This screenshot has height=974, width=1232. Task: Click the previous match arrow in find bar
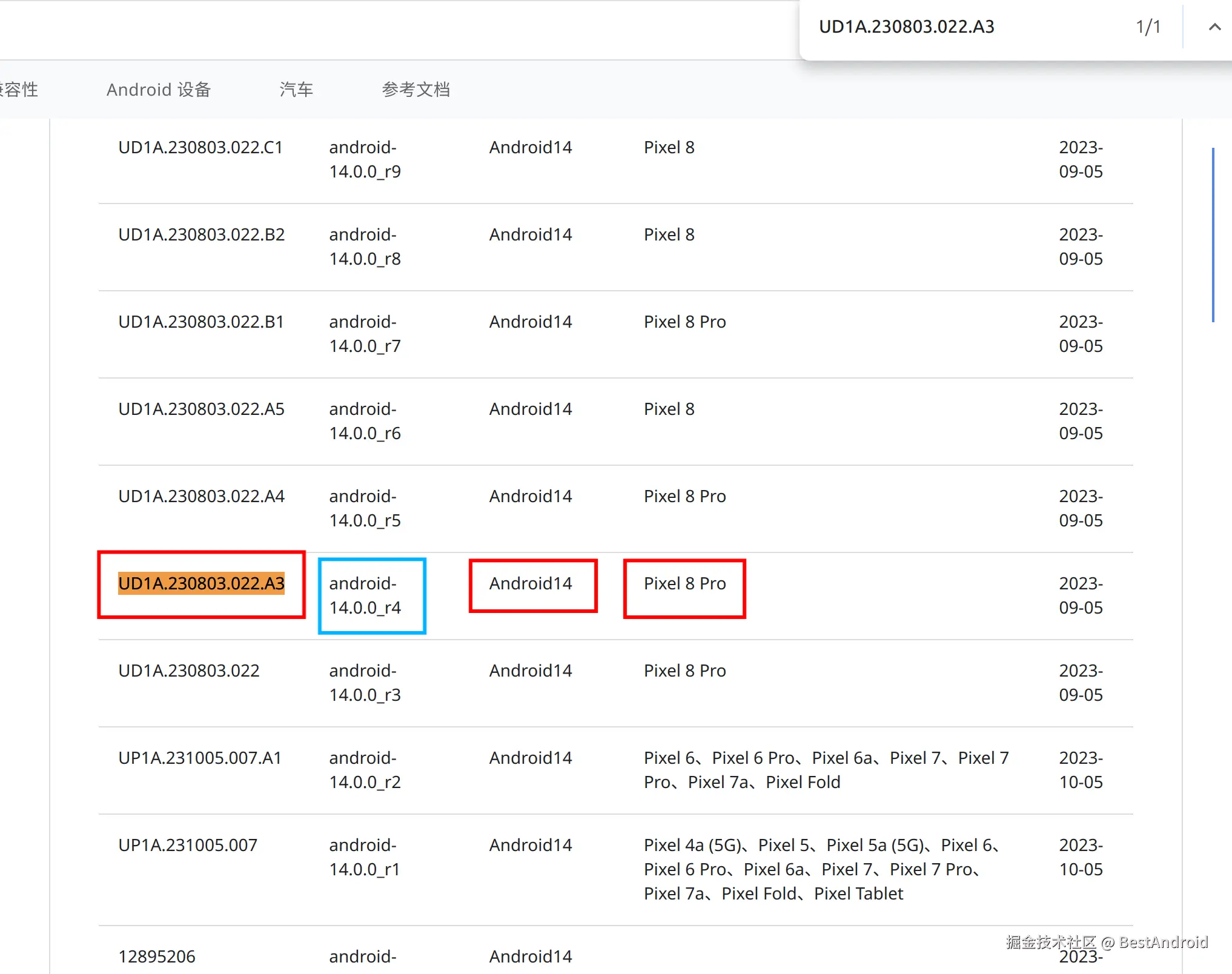pos(1214,27)
